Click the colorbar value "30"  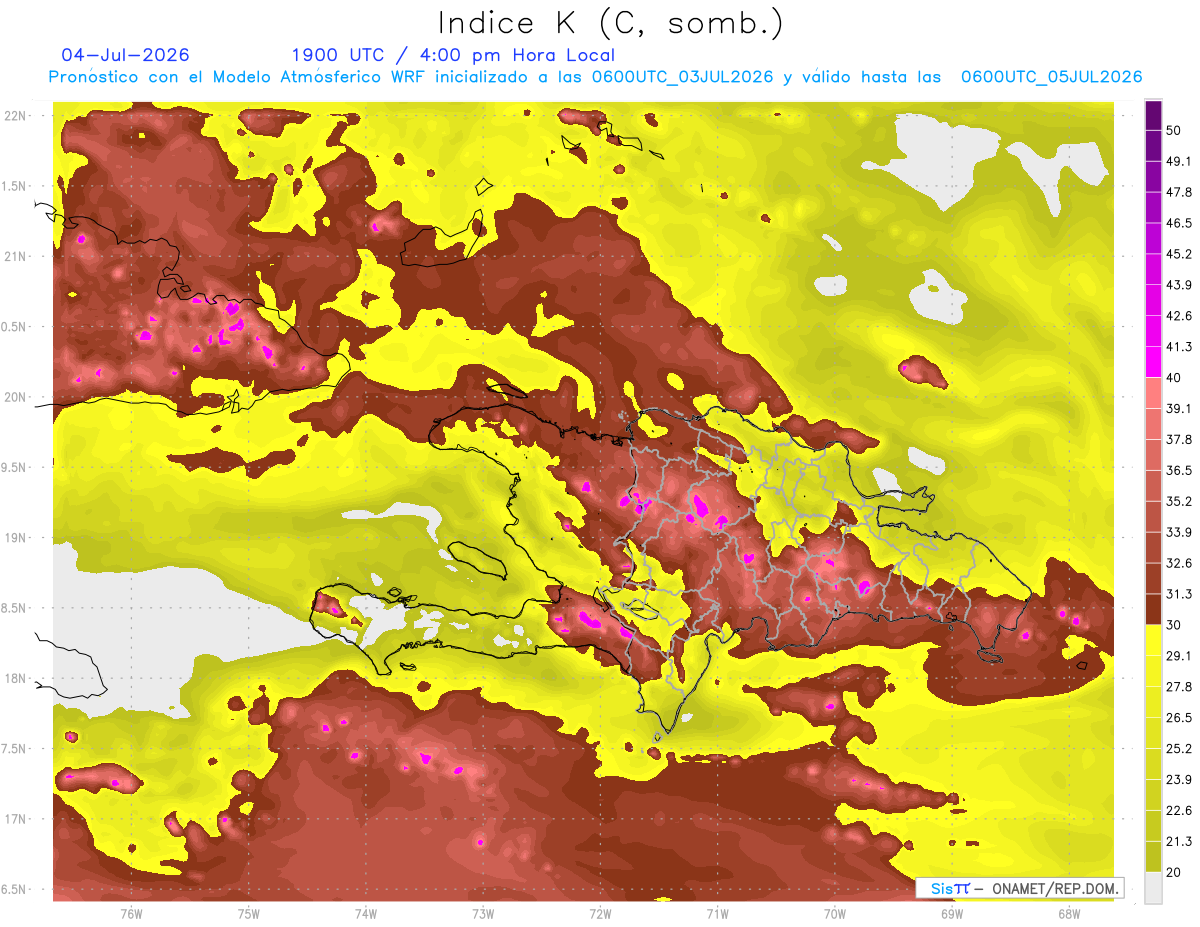click(1176, 624)
